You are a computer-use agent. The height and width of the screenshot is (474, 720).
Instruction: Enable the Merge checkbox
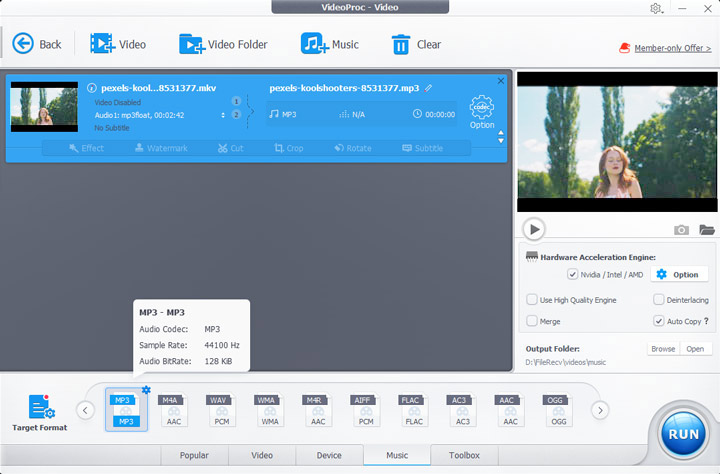coord(532,321)
